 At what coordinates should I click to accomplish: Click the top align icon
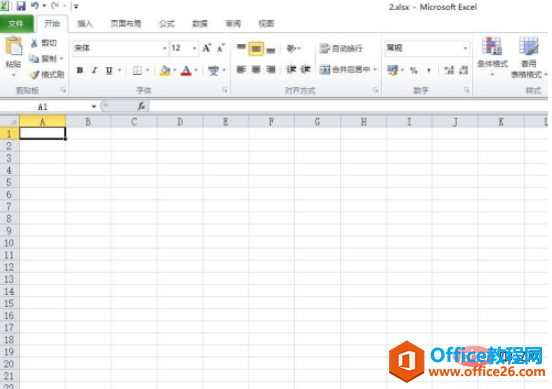[x=241, y=48]
